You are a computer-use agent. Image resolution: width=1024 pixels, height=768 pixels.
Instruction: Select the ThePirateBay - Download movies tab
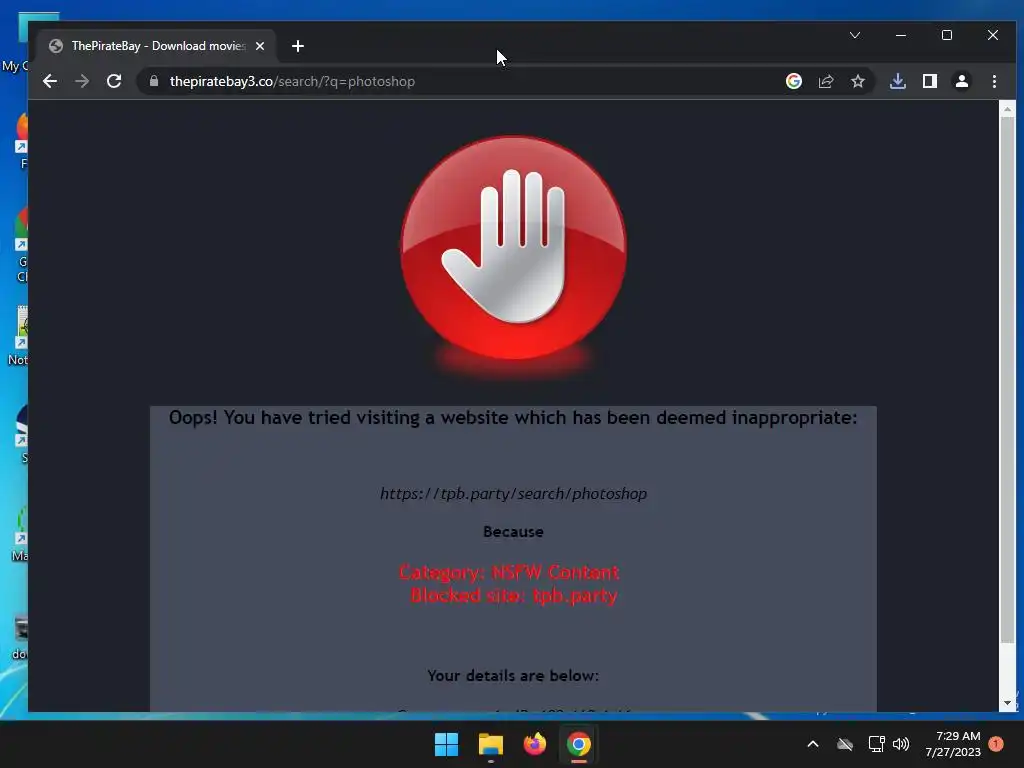[157, 46]
